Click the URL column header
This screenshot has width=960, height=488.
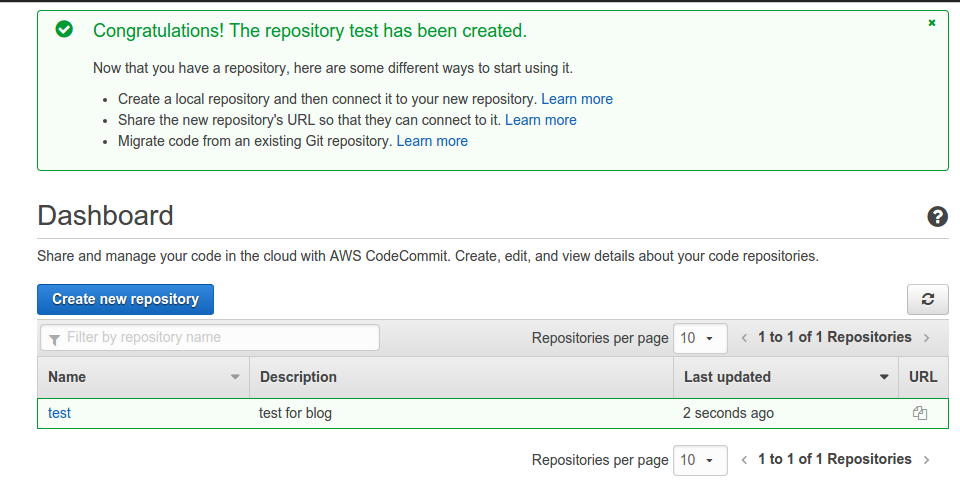(923, 377)
